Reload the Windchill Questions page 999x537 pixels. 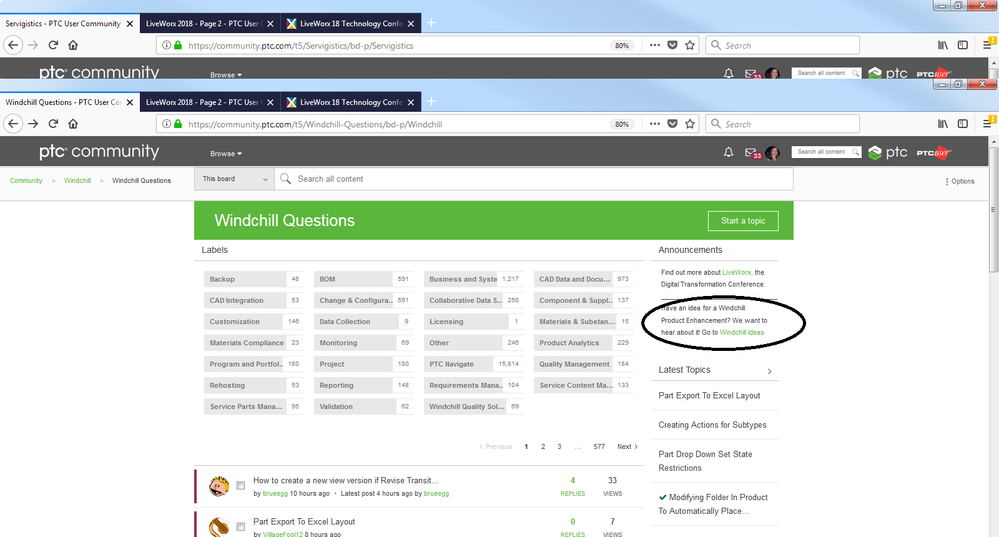(54, 124)
